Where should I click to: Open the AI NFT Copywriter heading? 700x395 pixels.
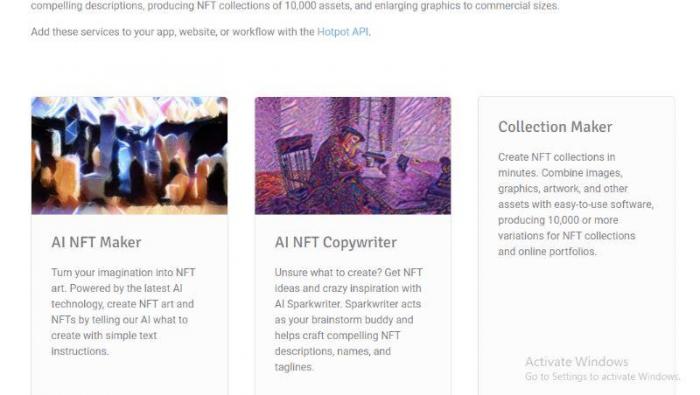(336, 242)
